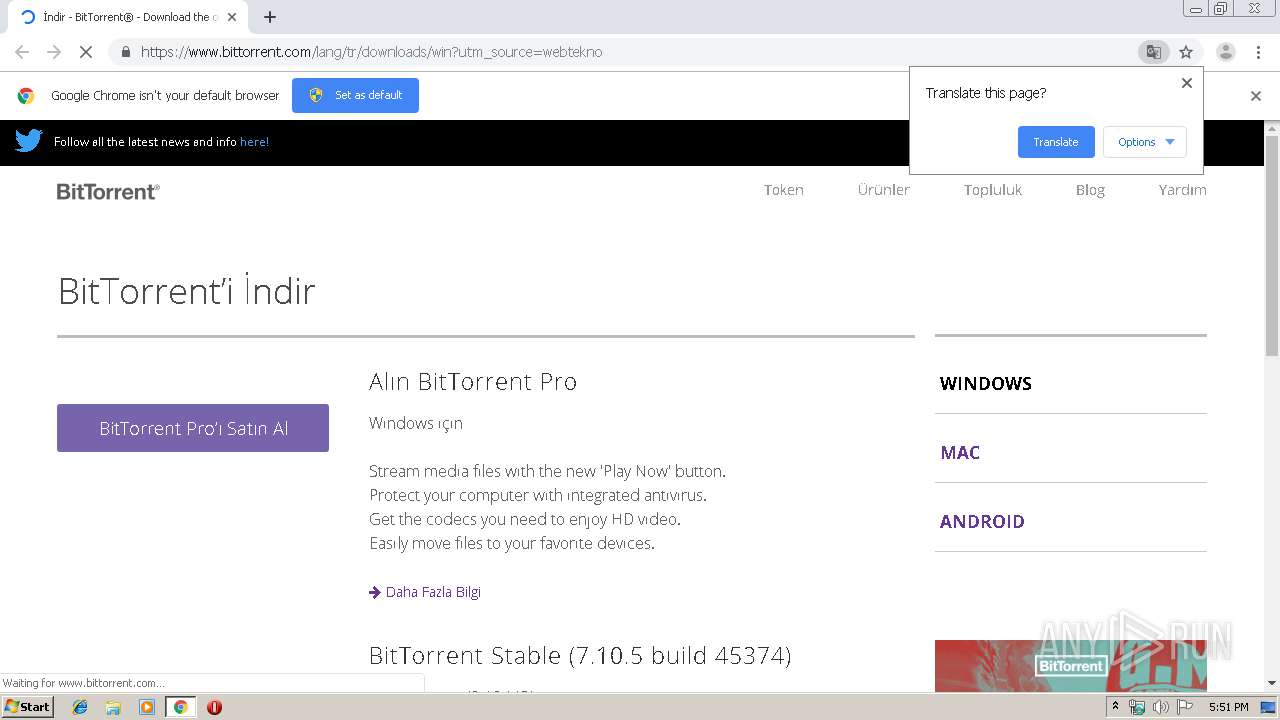Open the Ürünler menu item
This screenshot has height=720, width=1280.
884,190
